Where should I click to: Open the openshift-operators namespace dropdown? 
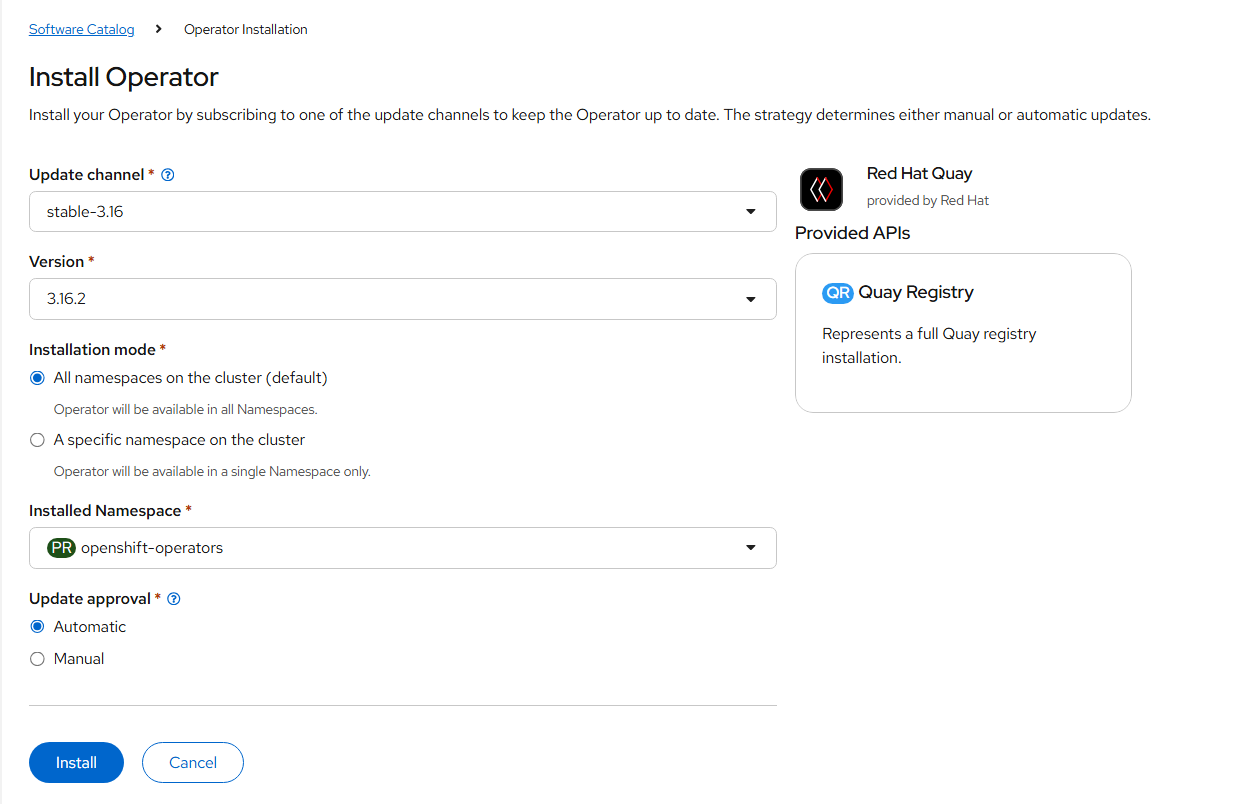402,548
